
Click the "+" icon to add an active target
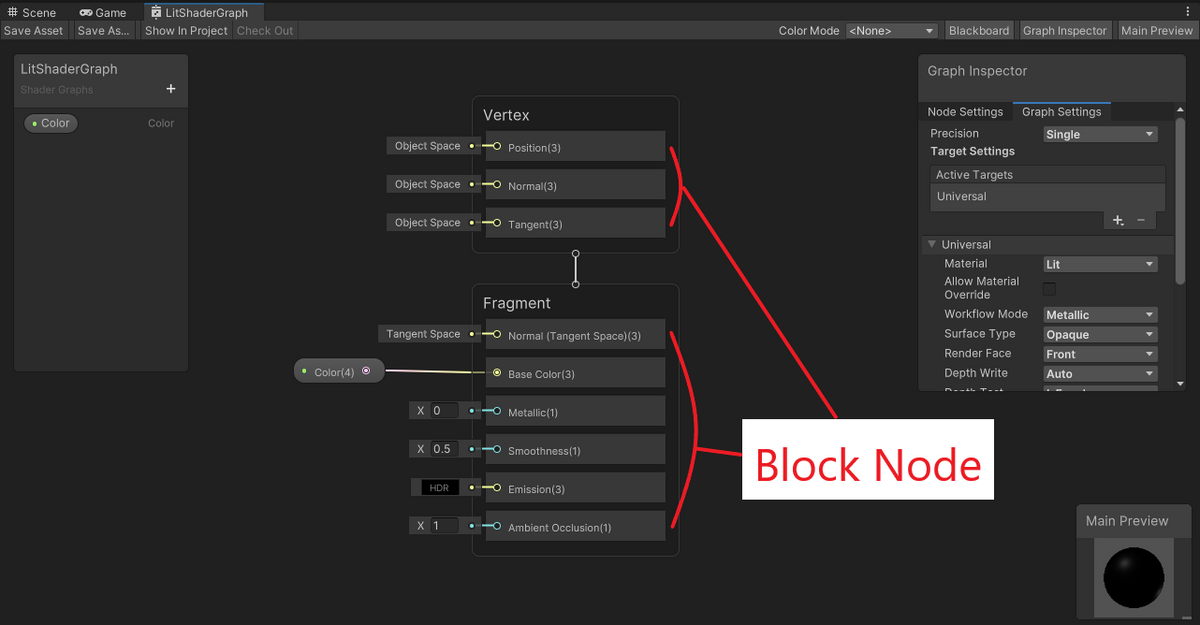1118,219
